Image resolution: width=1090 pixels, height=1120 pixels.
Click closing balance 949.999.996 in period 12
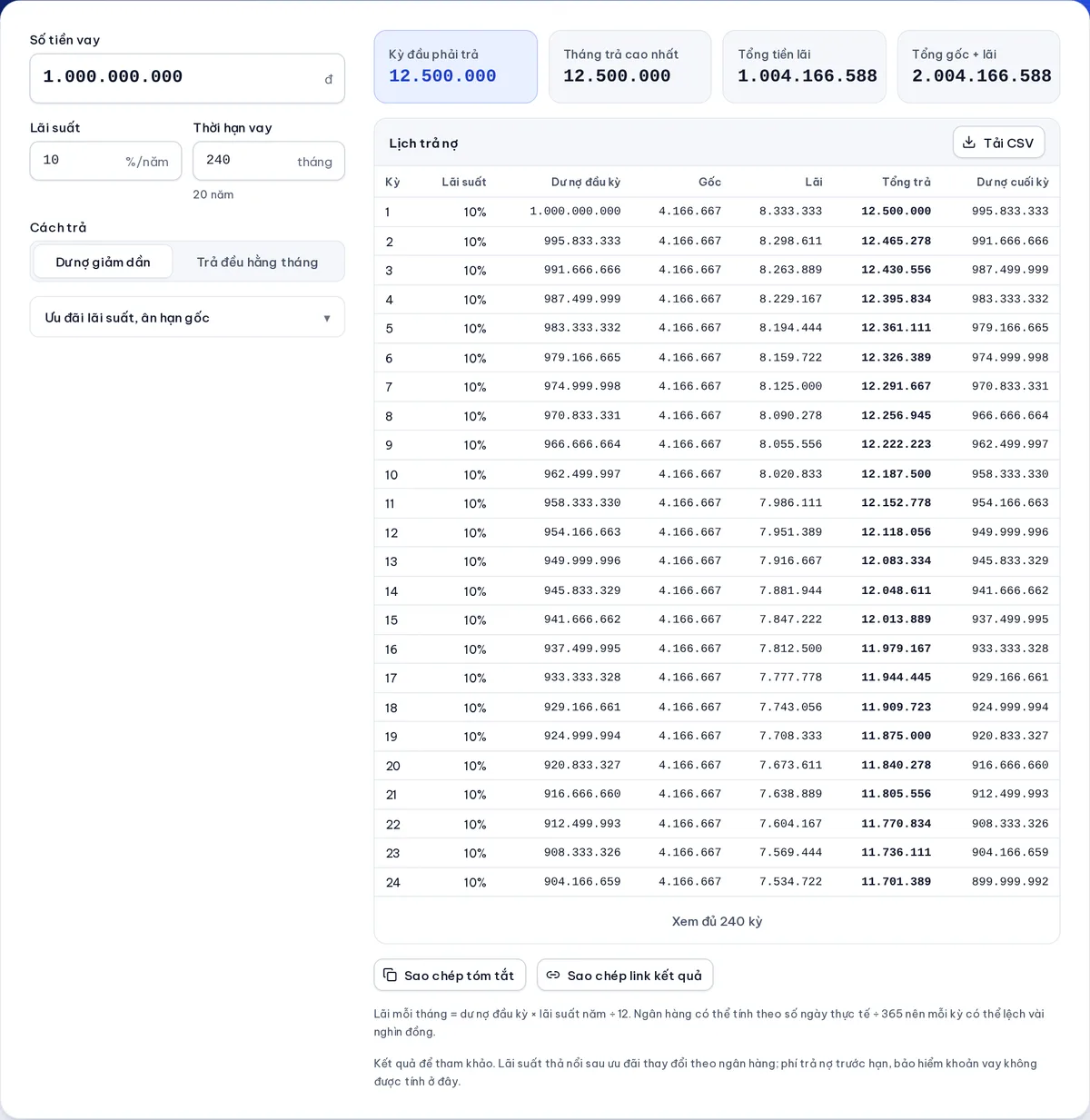[1010, 532]
